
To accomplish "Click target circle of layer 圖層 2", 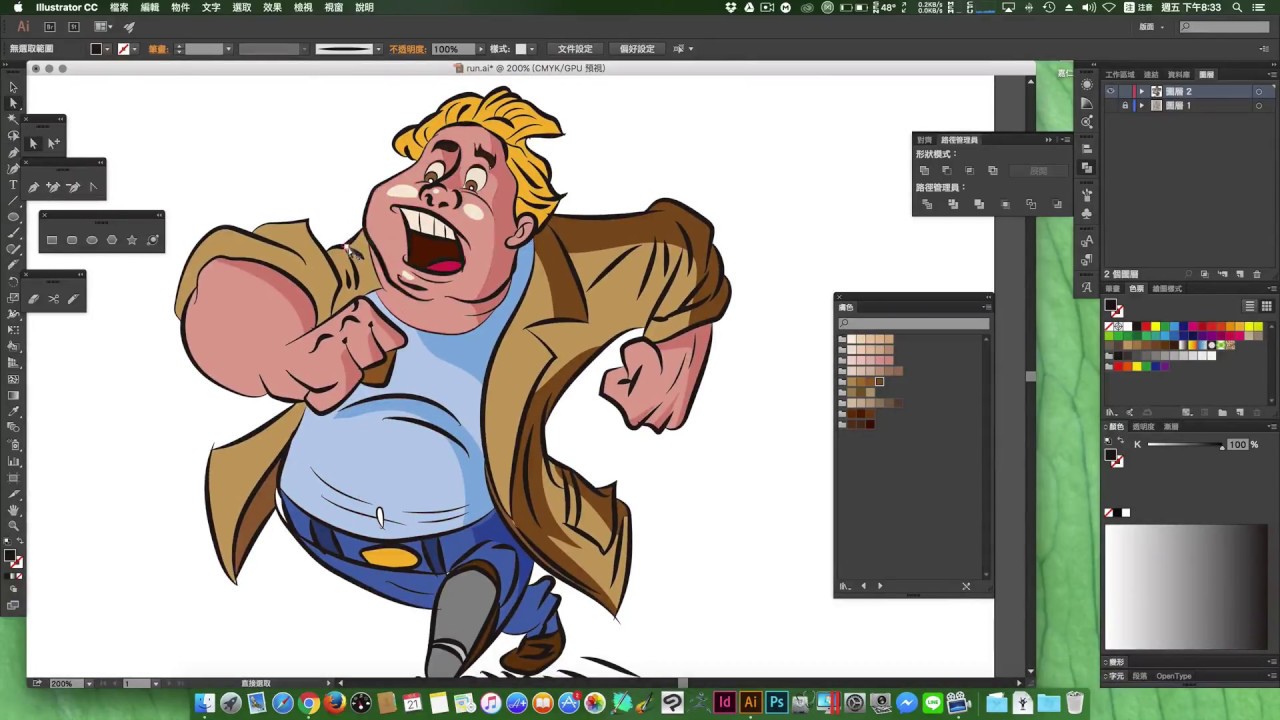I will point(1259,91).
